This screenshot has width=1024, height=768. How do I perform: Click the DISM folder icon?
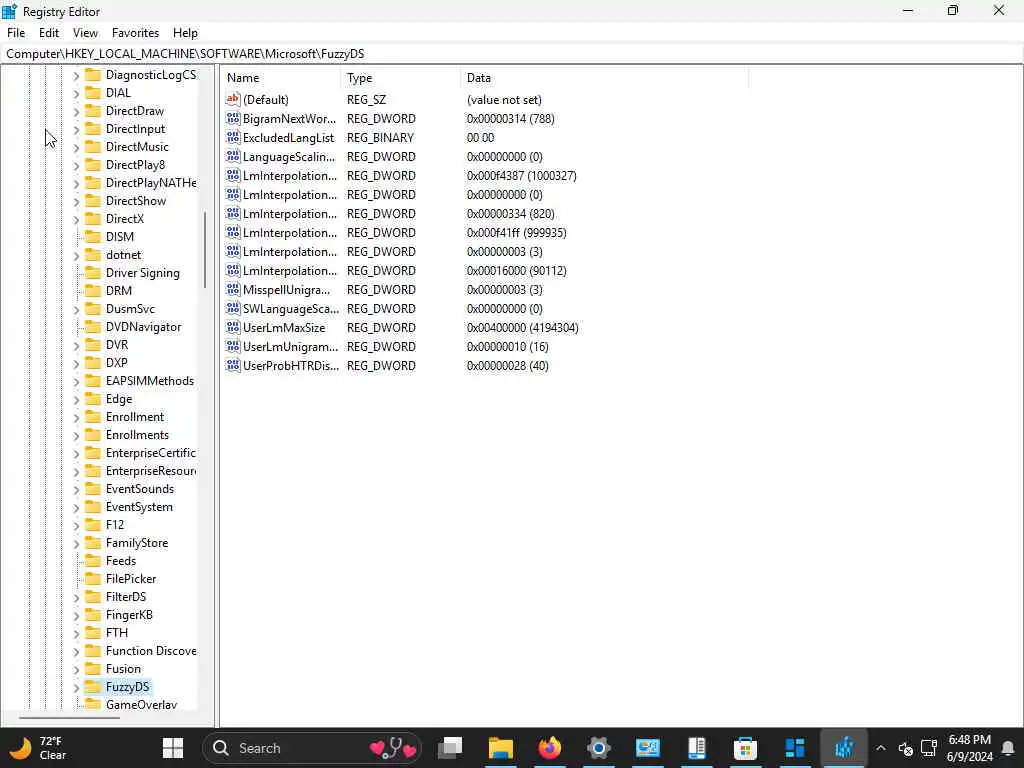coord(93,236)
